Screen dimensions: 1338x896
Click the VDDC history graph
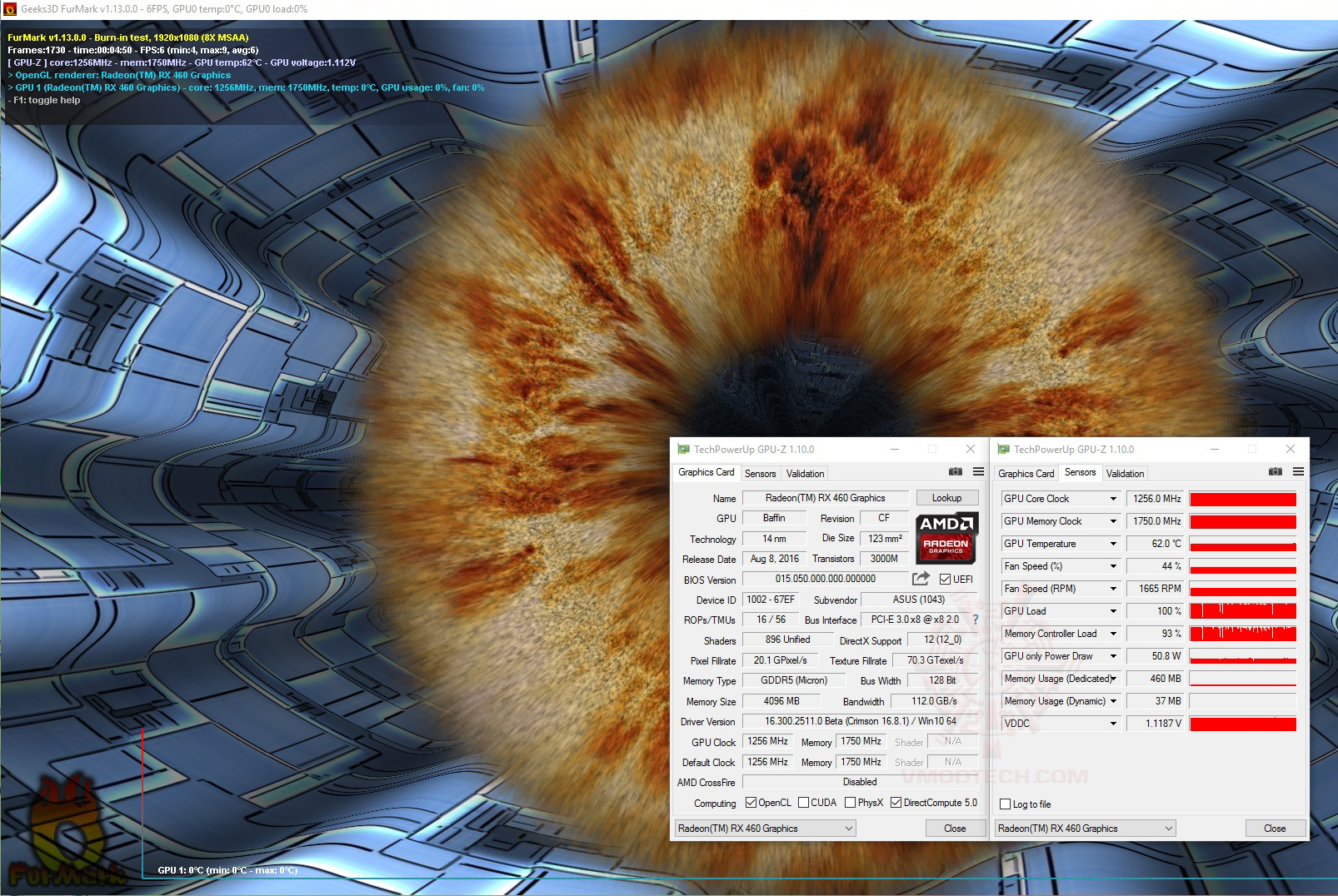click(1243, 724)
